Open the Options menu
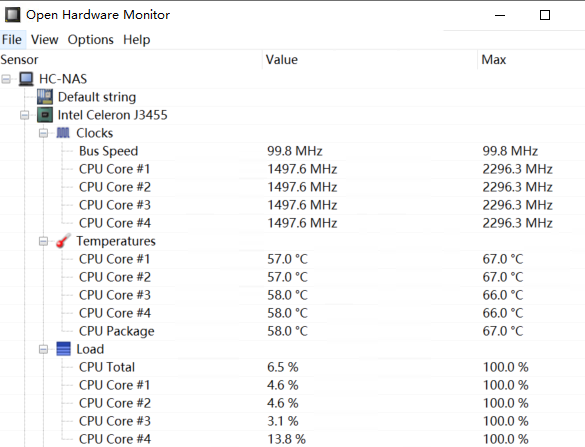The image size is (585, 447). click(91, 40)
